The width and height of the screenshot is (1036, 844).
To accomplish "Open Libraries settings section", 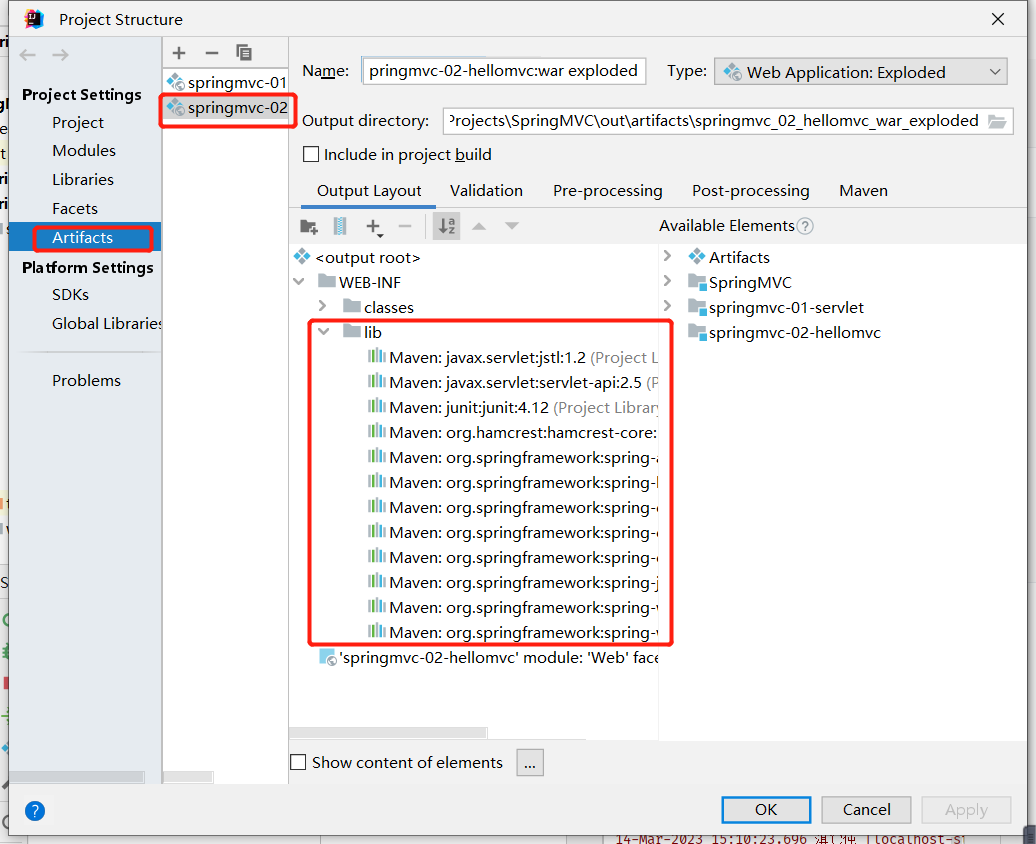I will click(x=83, y=180).
